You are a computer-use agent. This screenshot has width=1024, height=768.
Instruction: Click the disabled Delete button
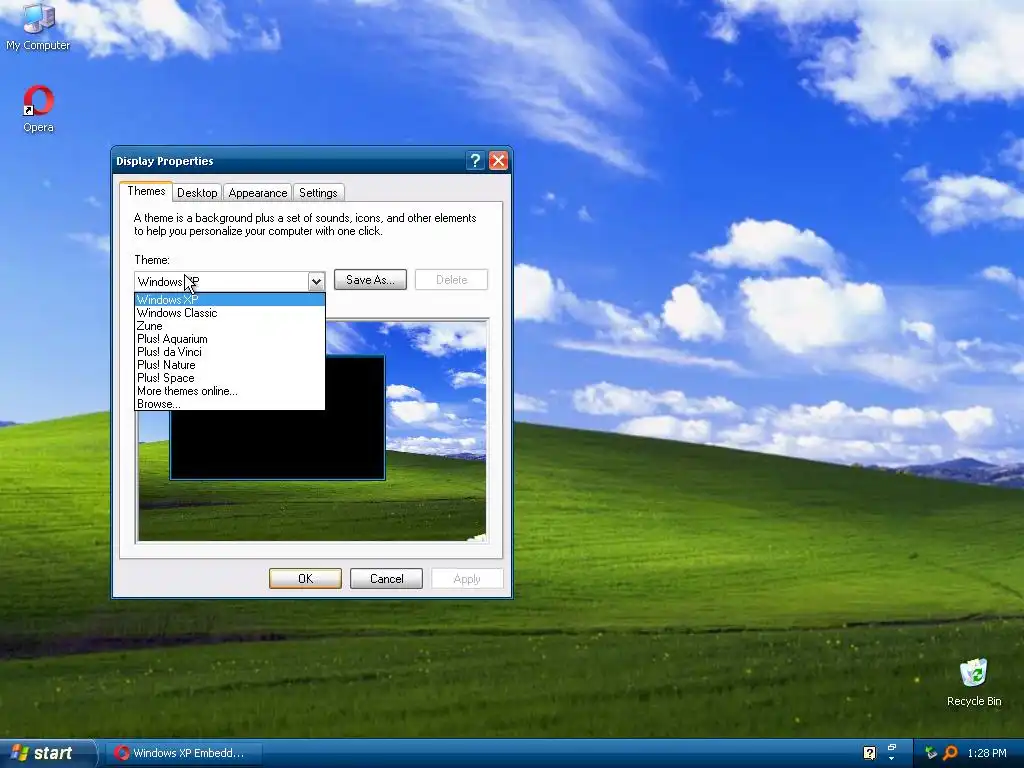451,280
